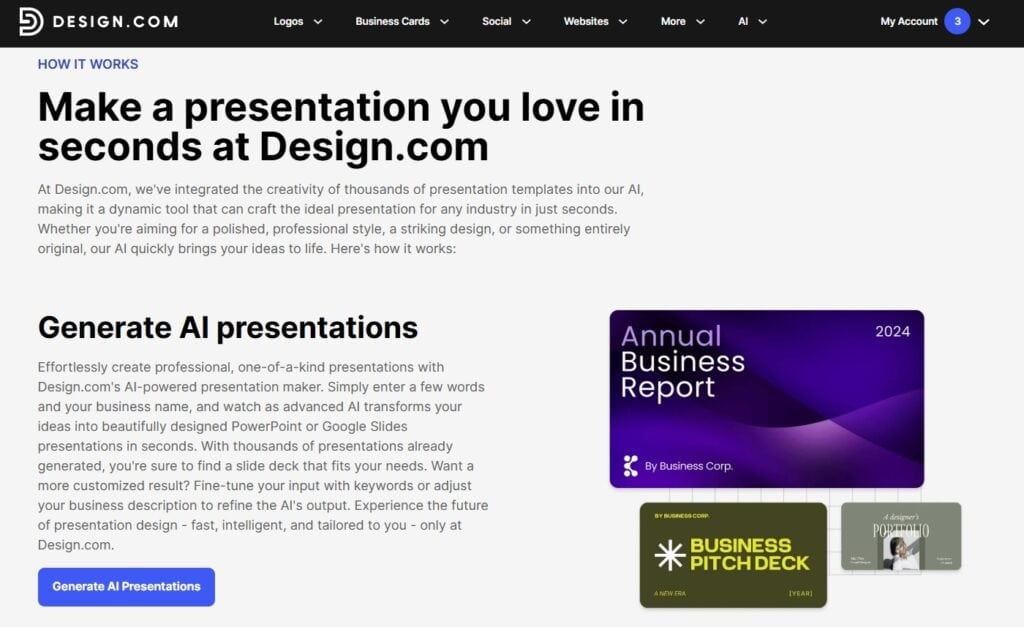Click the asterisk icon on Business Pitch Deck
The image size is (1024, 627).
pyautogui.click(x=669, y=555)
